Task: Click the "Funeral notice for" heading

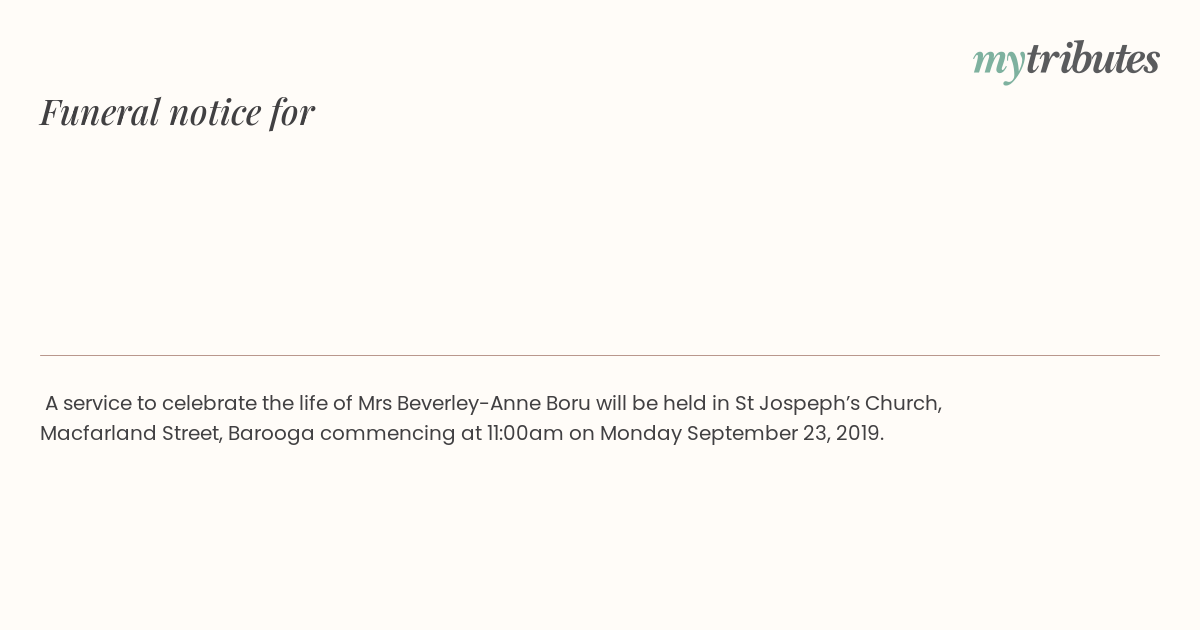Action: 177,112
